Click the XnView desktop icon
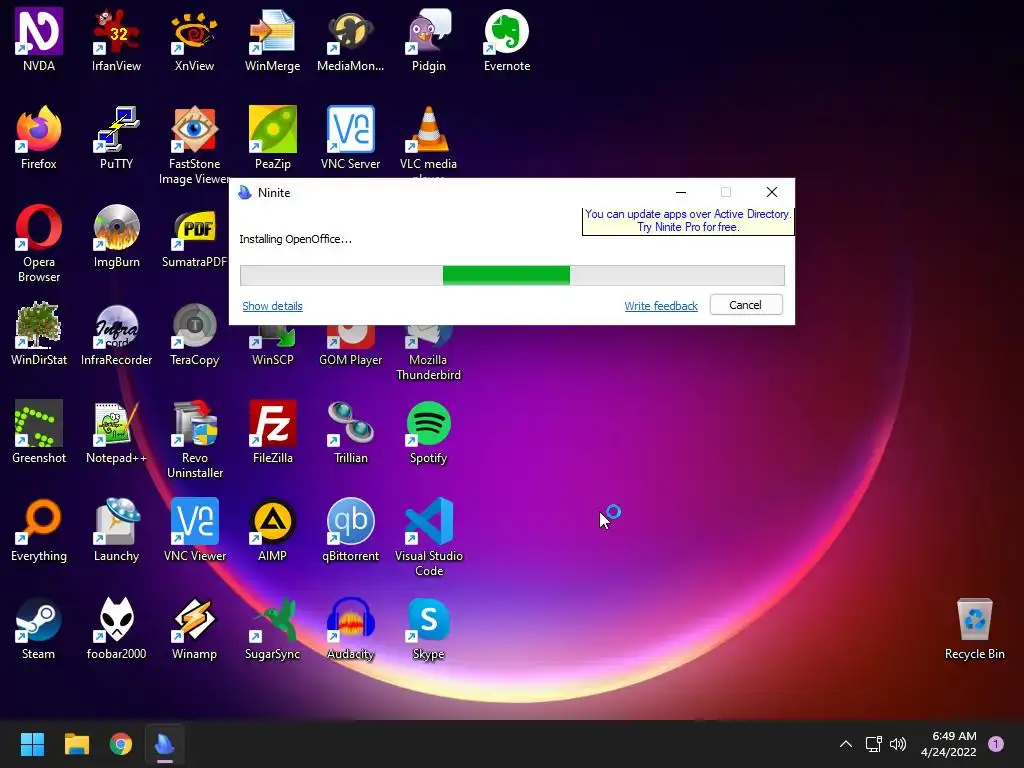The image size is (1024, 768). pyautogui.click(x=194, y=31)
